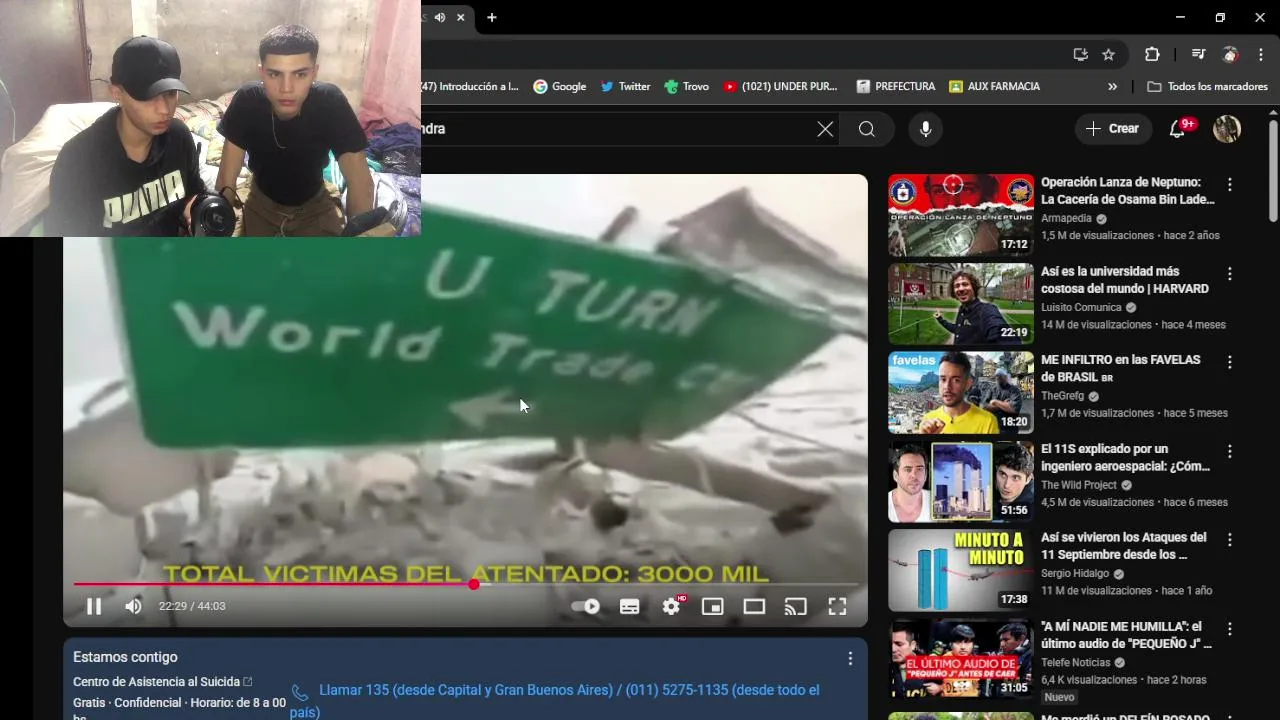The height and width of the screenshot is (720, 1280).
Task: Switch to theater mode
Action: tap(754, 606)
